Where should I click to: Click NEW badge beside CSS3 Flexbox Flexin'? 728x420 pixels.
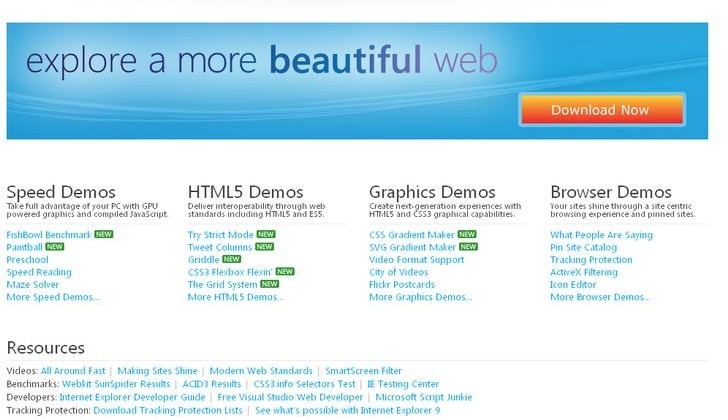pyautogui.click(x=285, y=271)
